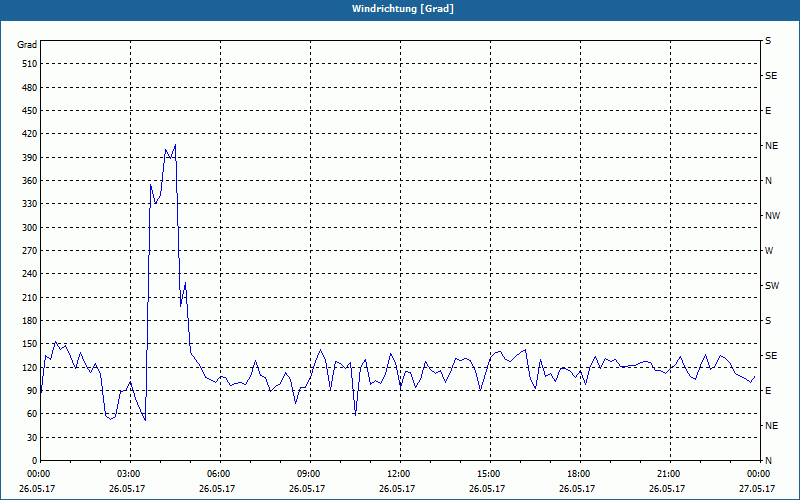
Task: Click the 510 y-axis value
Action: click(x=29, y=64)
